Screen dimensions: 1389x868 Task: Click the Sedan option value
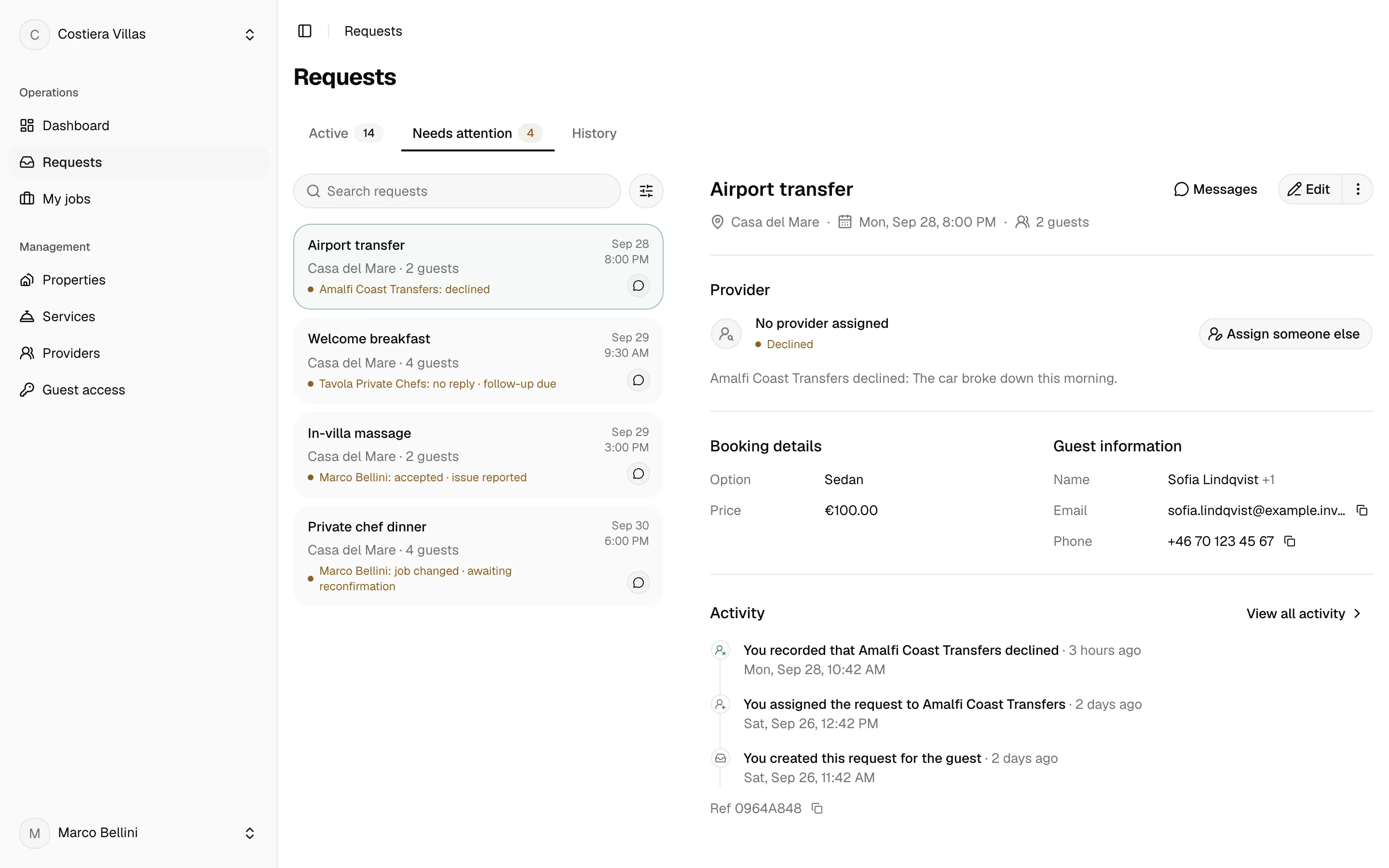[x=844, y=479]
